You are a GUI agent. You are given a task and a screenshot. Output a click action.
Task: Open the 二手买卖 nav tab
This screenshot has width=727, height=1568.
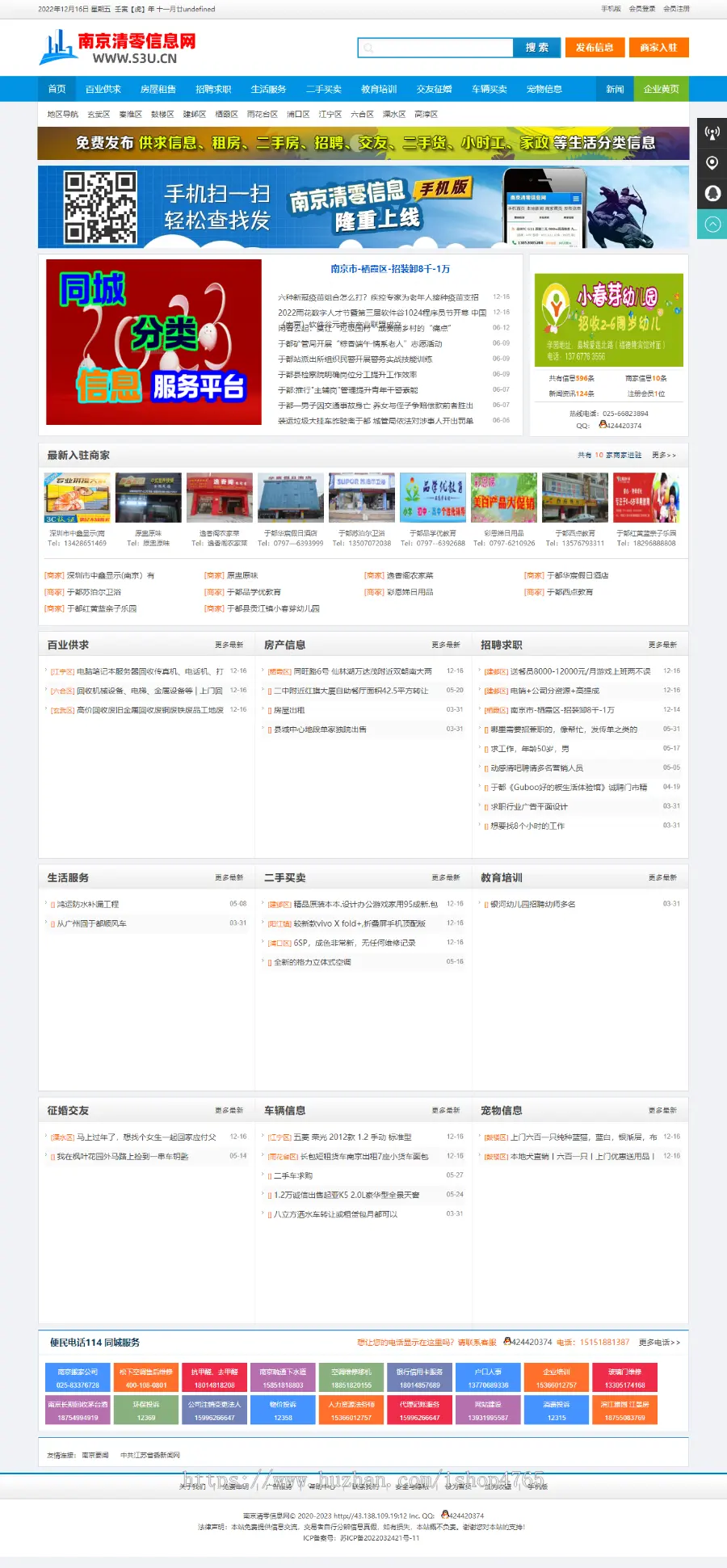(323, 89)
